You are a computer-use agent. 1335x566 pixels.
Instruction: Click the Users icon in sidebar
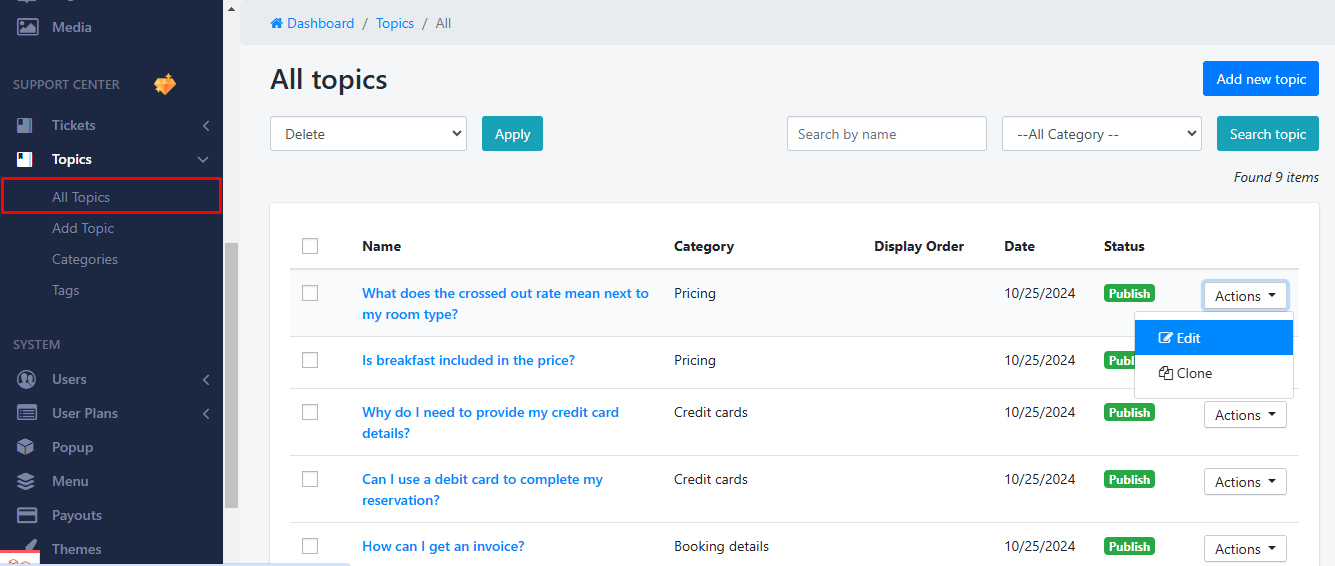click(x=27, y=379)
